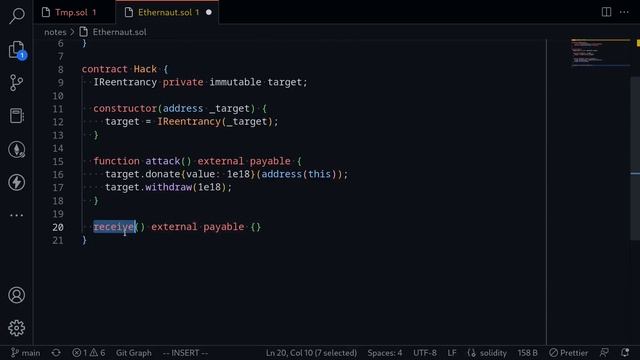Open the errors and warnings count
Viewport: 640px width, 360px height.
point(89,353)
